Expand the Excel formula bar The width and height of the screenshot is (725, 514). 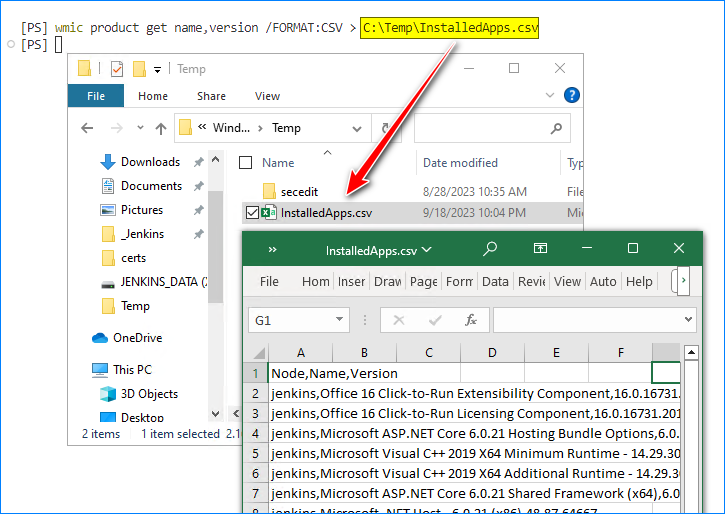coord(688,319)
